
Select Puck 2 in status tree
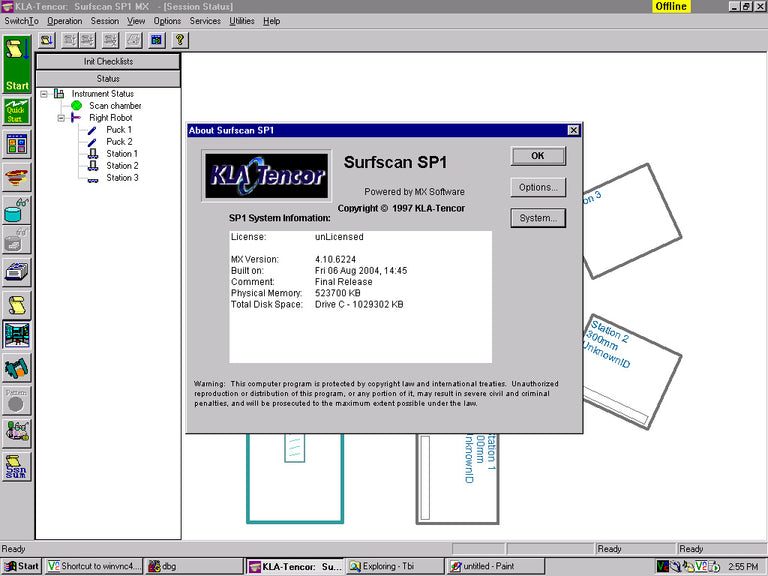point(119,142)
